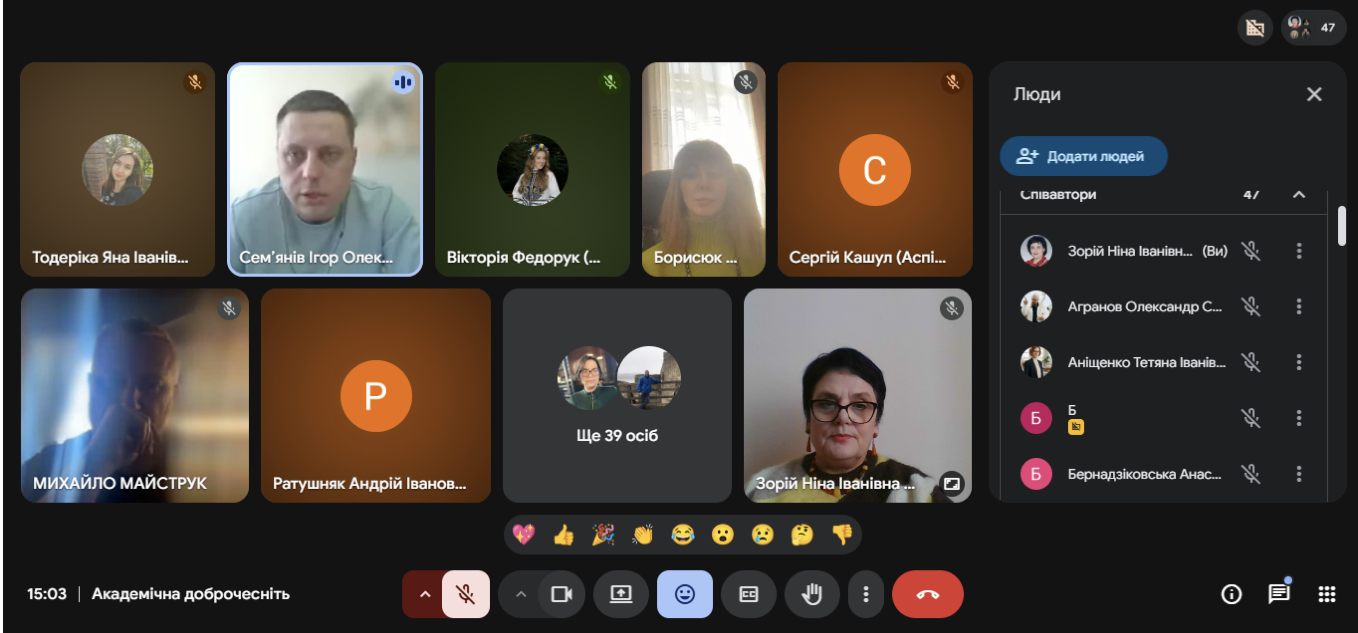Leave the call with red hang-up button
Image resolution: width=1358 pixels, height=633 pixels.
click(927, 594)
